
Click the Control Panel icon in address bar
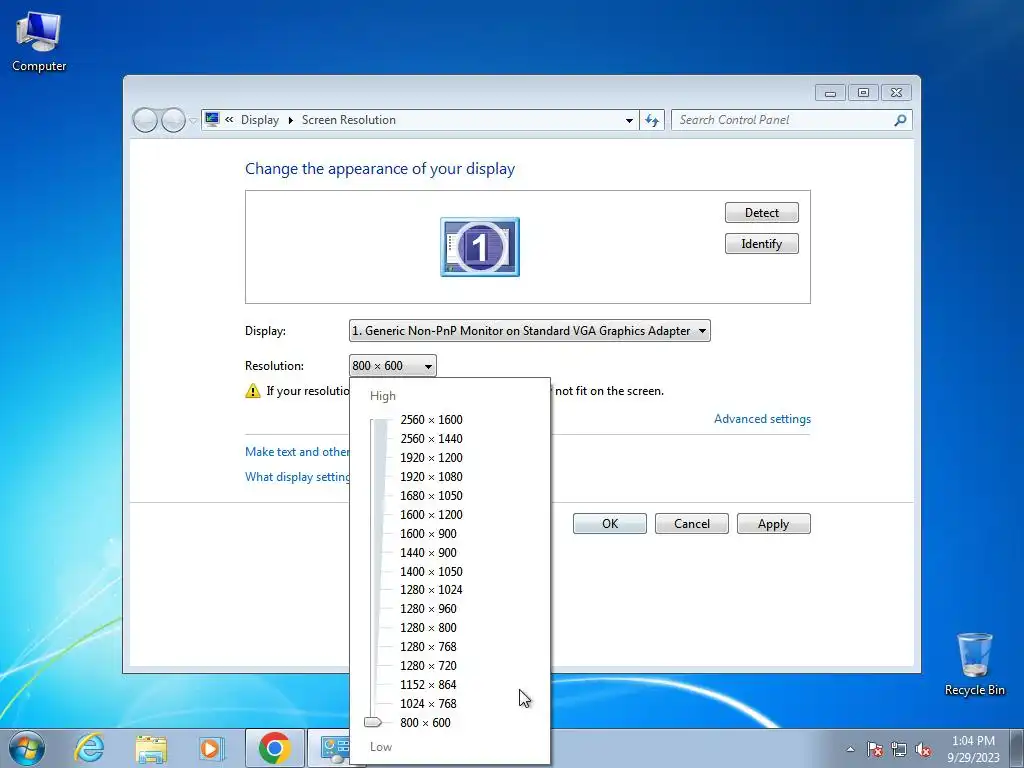pos(212,120)
